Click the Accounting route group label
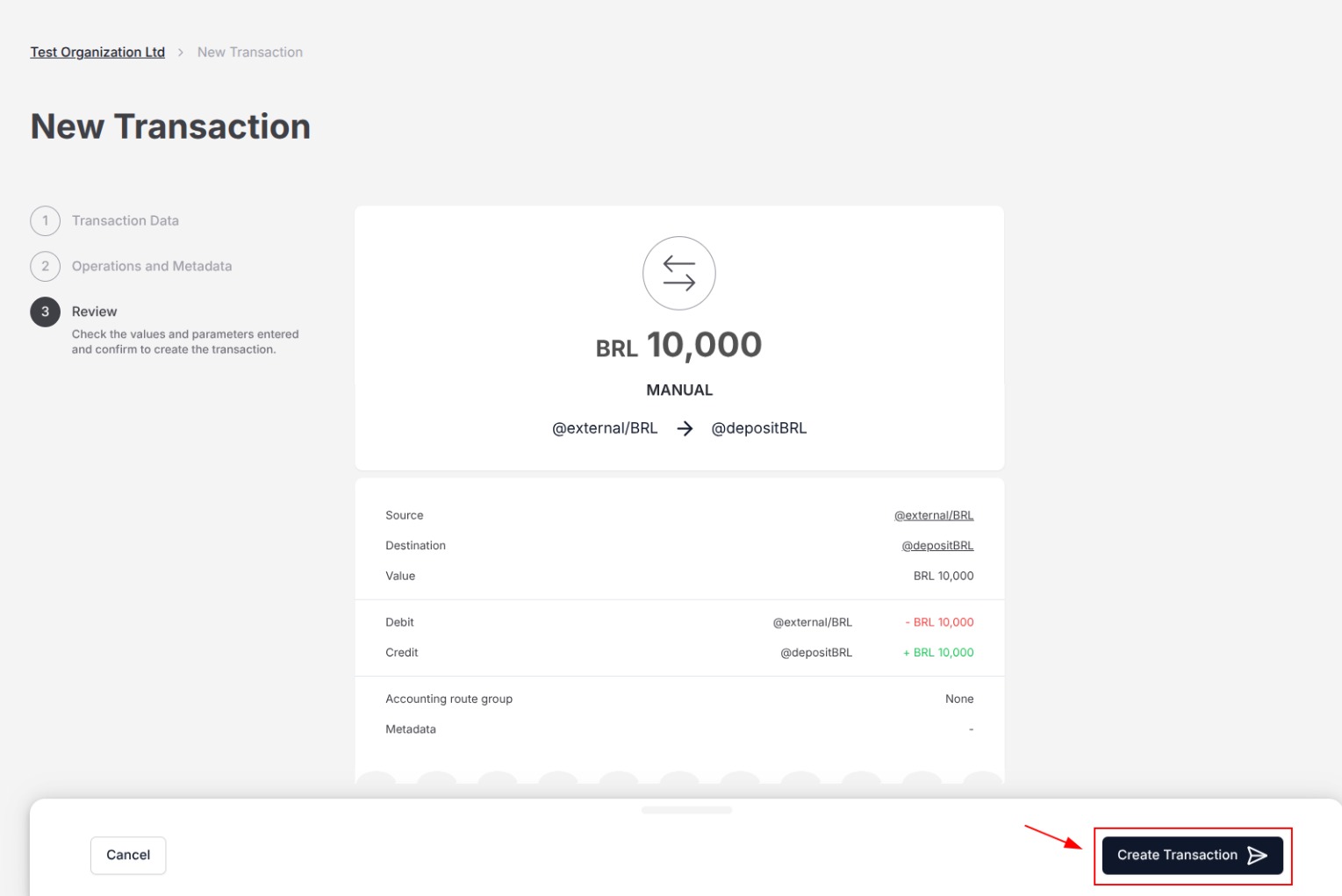The height and width of the screenshot is (896, 1342). point(449,699)
